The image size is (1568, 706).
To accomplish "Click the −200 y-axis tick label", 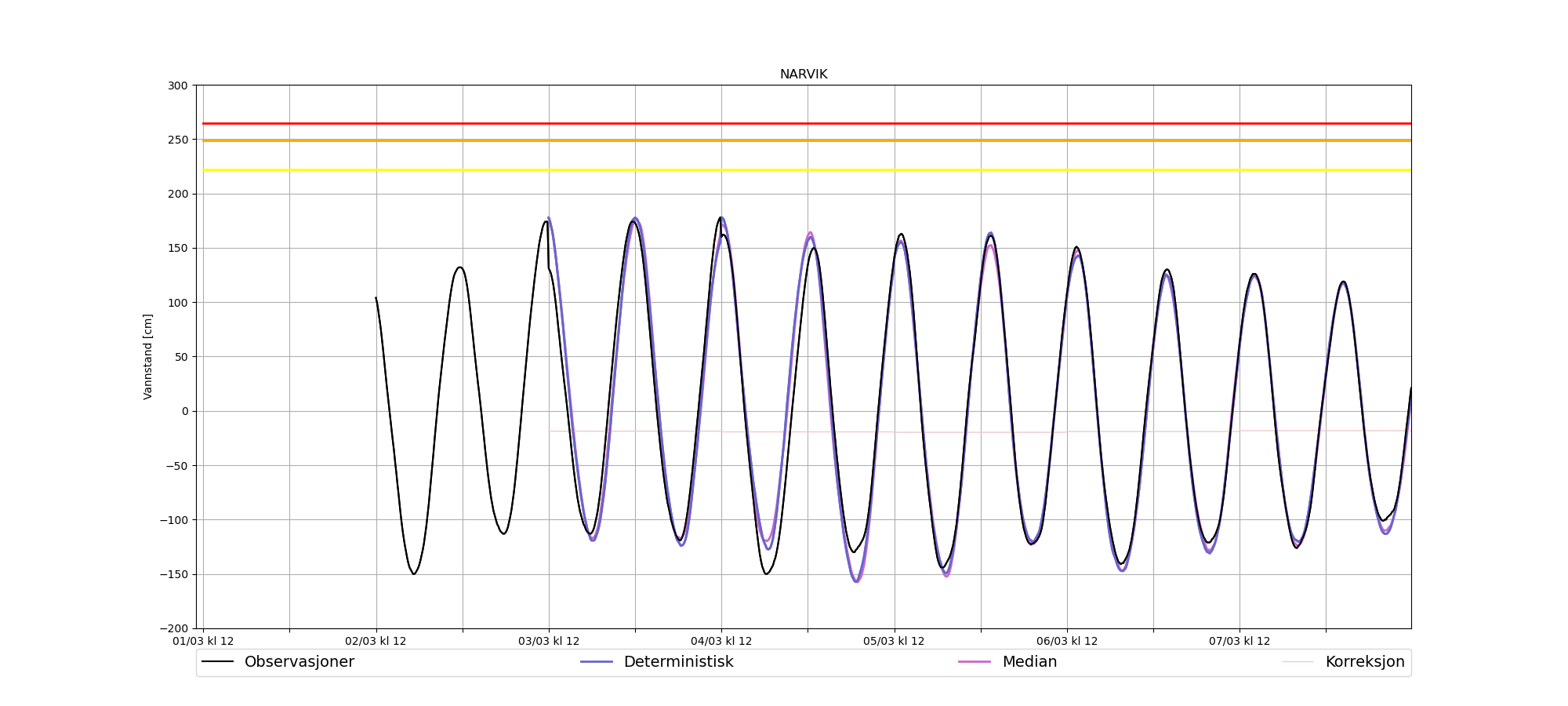I will coord(174,628).
